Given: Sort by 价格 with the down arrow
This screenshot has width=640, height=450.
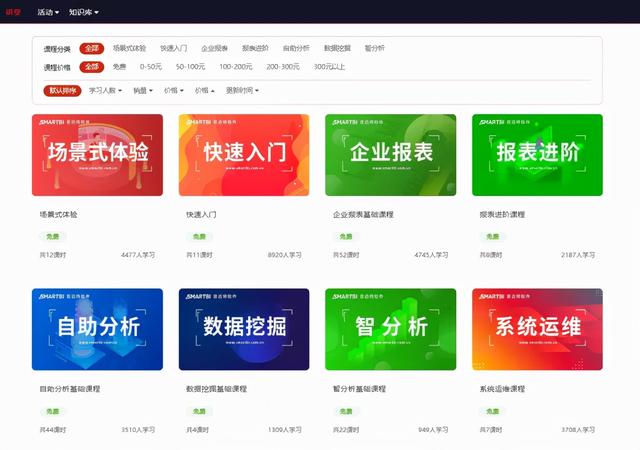Looking at the screenshot, I should pos(173,90).
